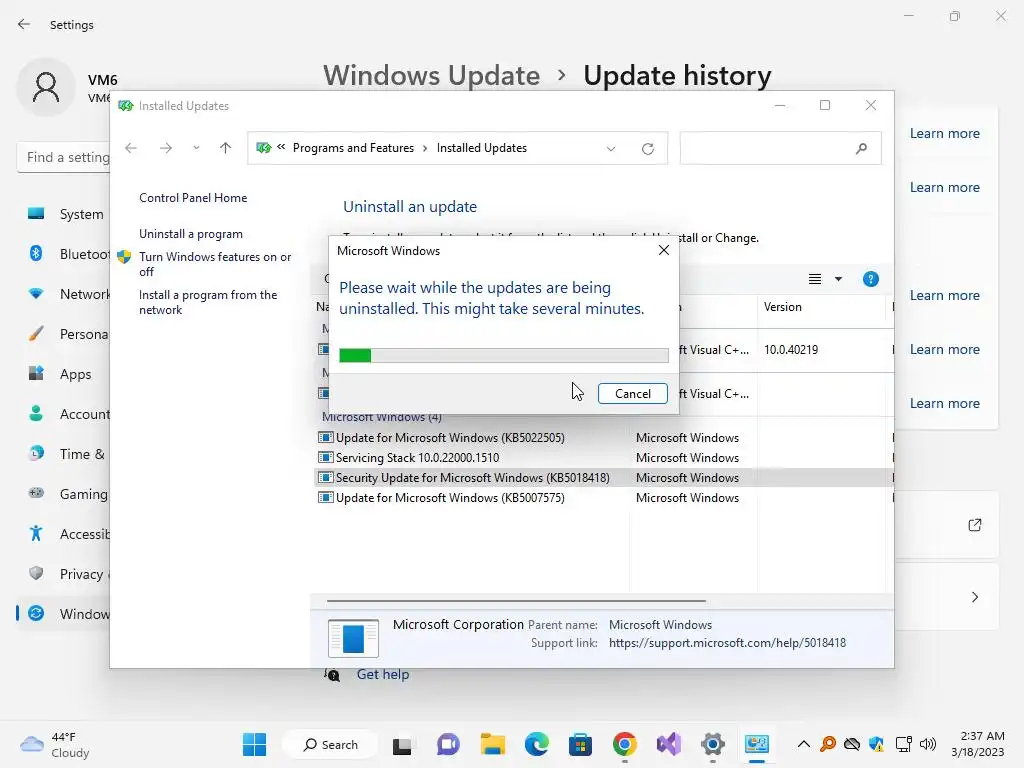Select Update for Microsoft Windows (KB5007575)
The image size is (1024, 768).
450,498
